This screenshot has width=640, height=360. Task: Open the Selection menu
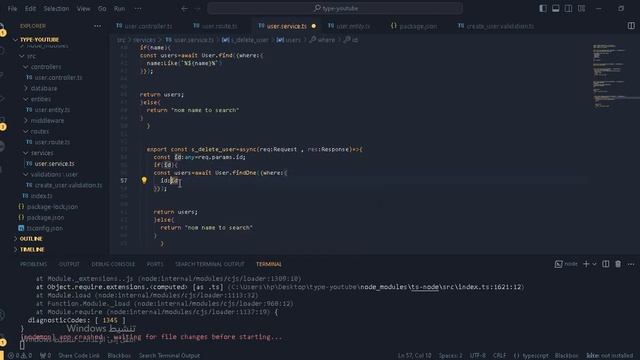pyautogui.click(x=56, y=8)
